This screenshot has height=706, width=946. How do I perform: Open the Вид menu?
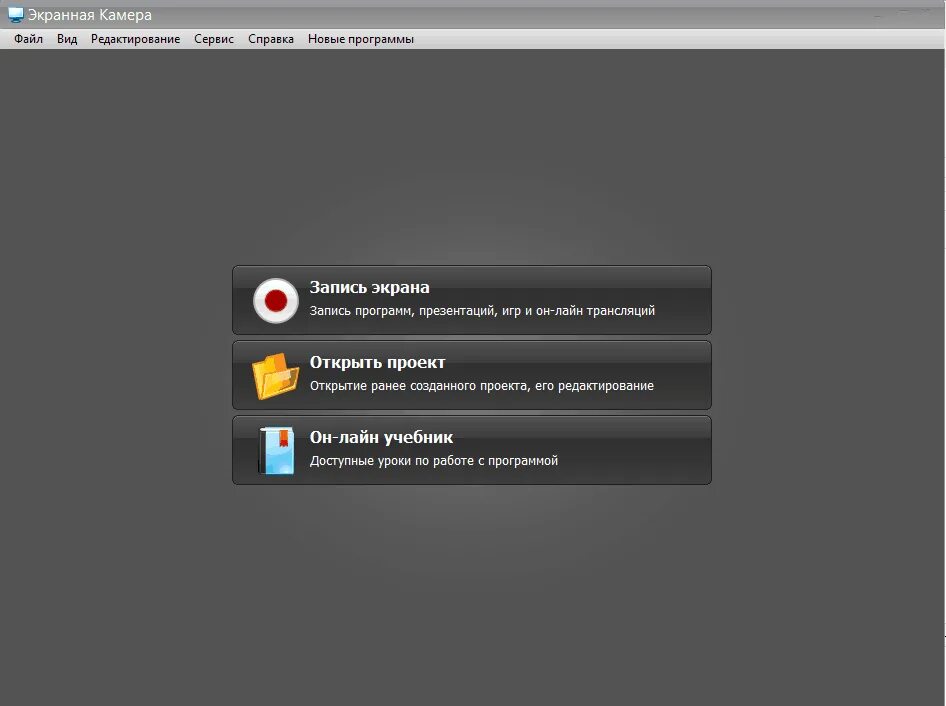pos(67,39)
